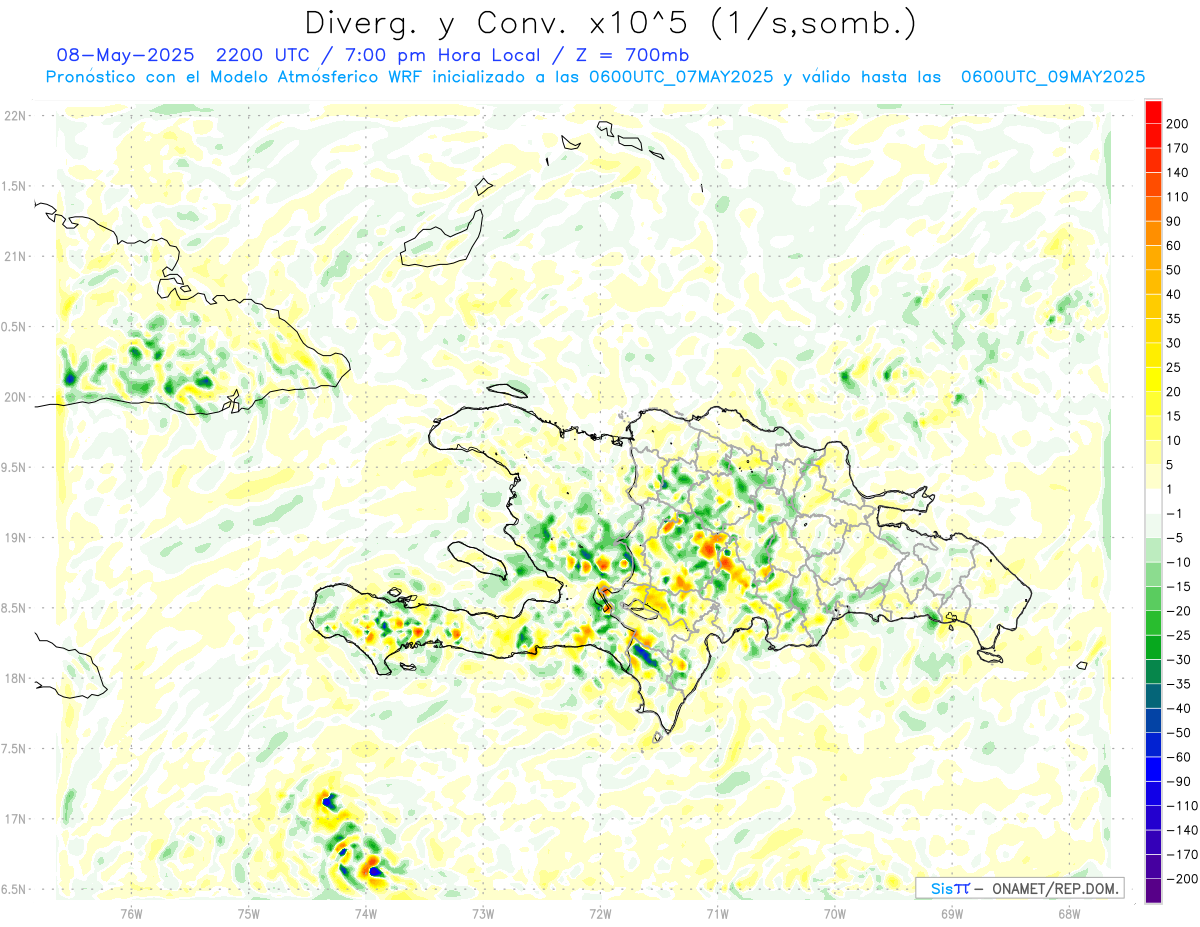Click the dark purple swatch at color scale bottom
Viewport: 1200px width, 927px height.
tap(1153, 891)
